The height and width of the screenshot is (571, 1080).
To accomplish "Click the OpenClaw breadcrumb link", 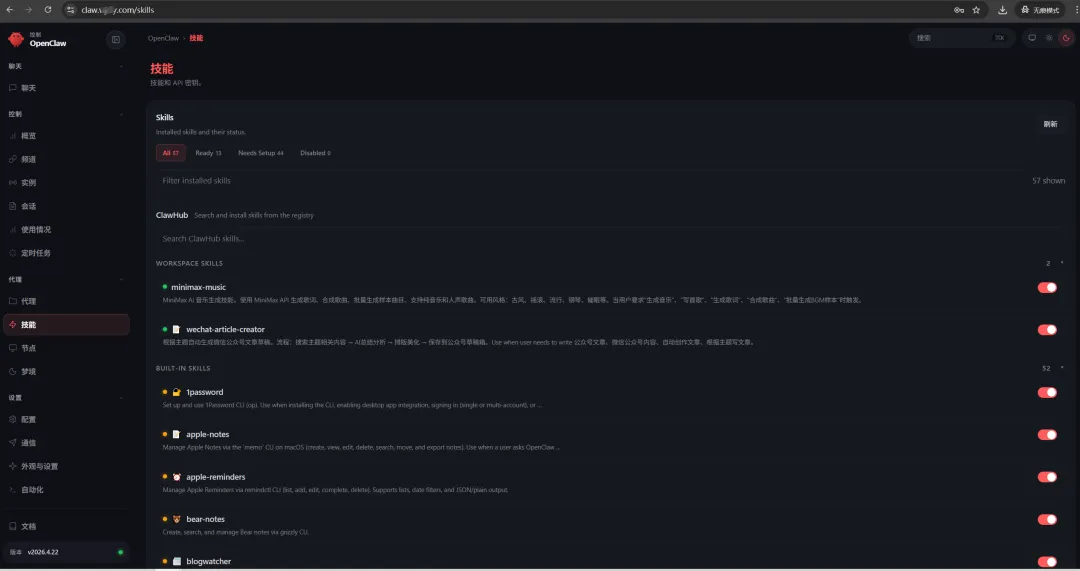I will click(163, 38).
